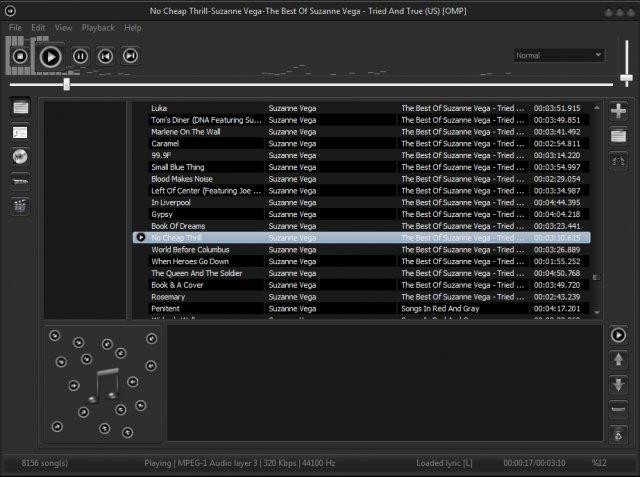Select The Queen And The Soldier
Screen dimensions: 640x477
point(361,273)
